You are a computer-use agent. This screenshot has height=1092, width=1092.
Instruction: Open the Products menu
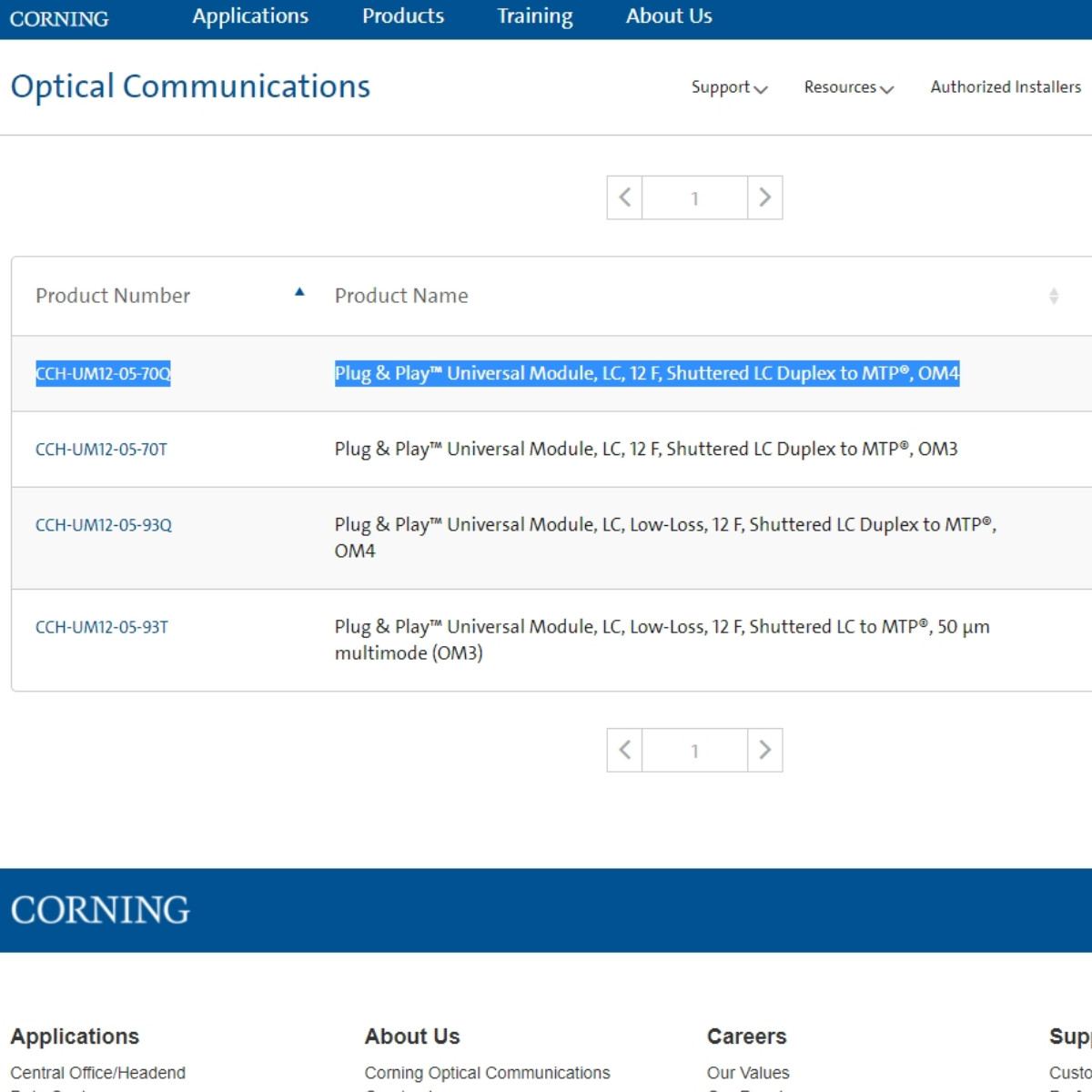[x=403, y=16]
